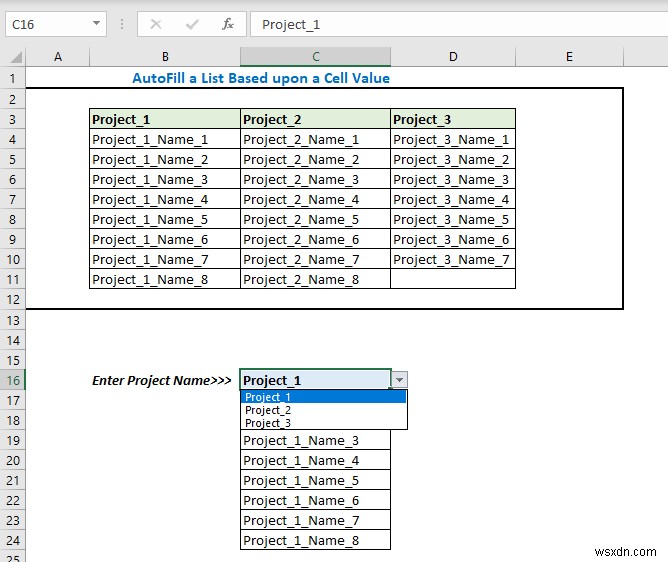Select column B header

(x=165, y=57)
